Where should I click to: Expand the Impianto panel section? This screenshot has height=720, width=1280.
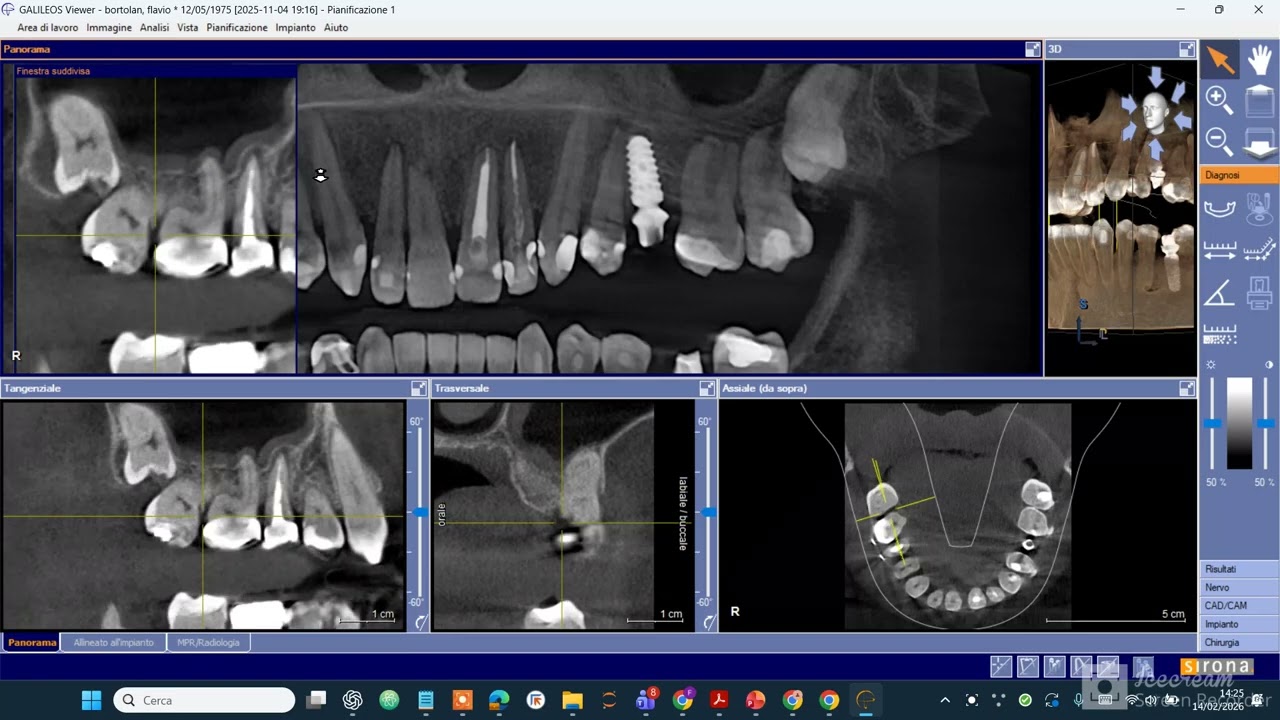1239,624
